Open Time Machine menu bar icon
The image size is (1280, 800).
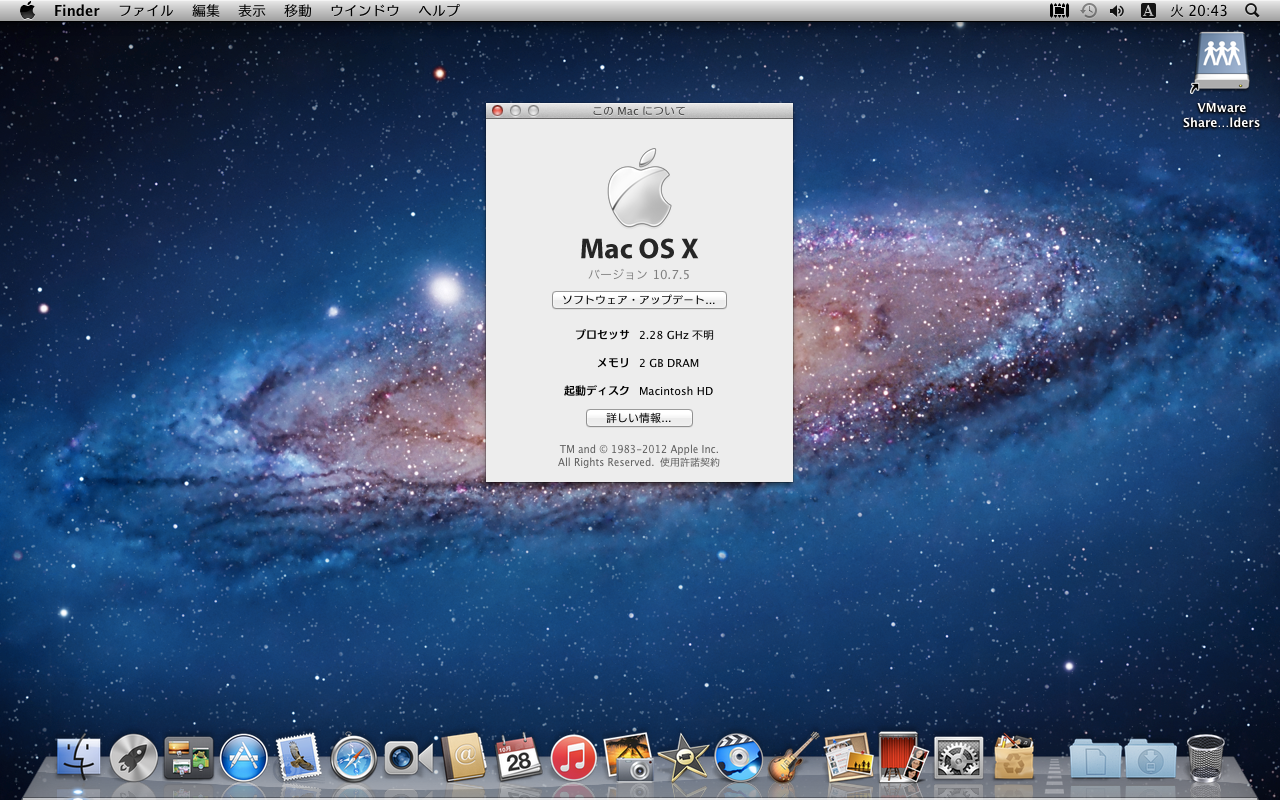point(1088,11)
